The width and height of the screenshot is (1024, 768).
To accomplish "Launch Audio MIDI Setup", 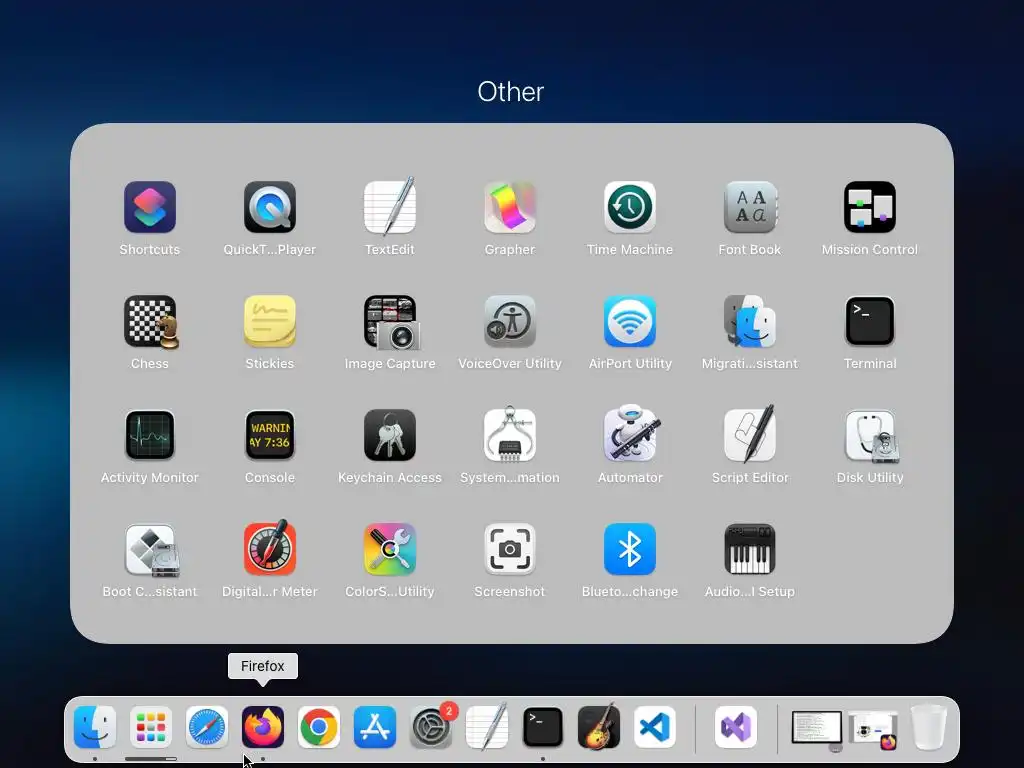I will point(750,549).
